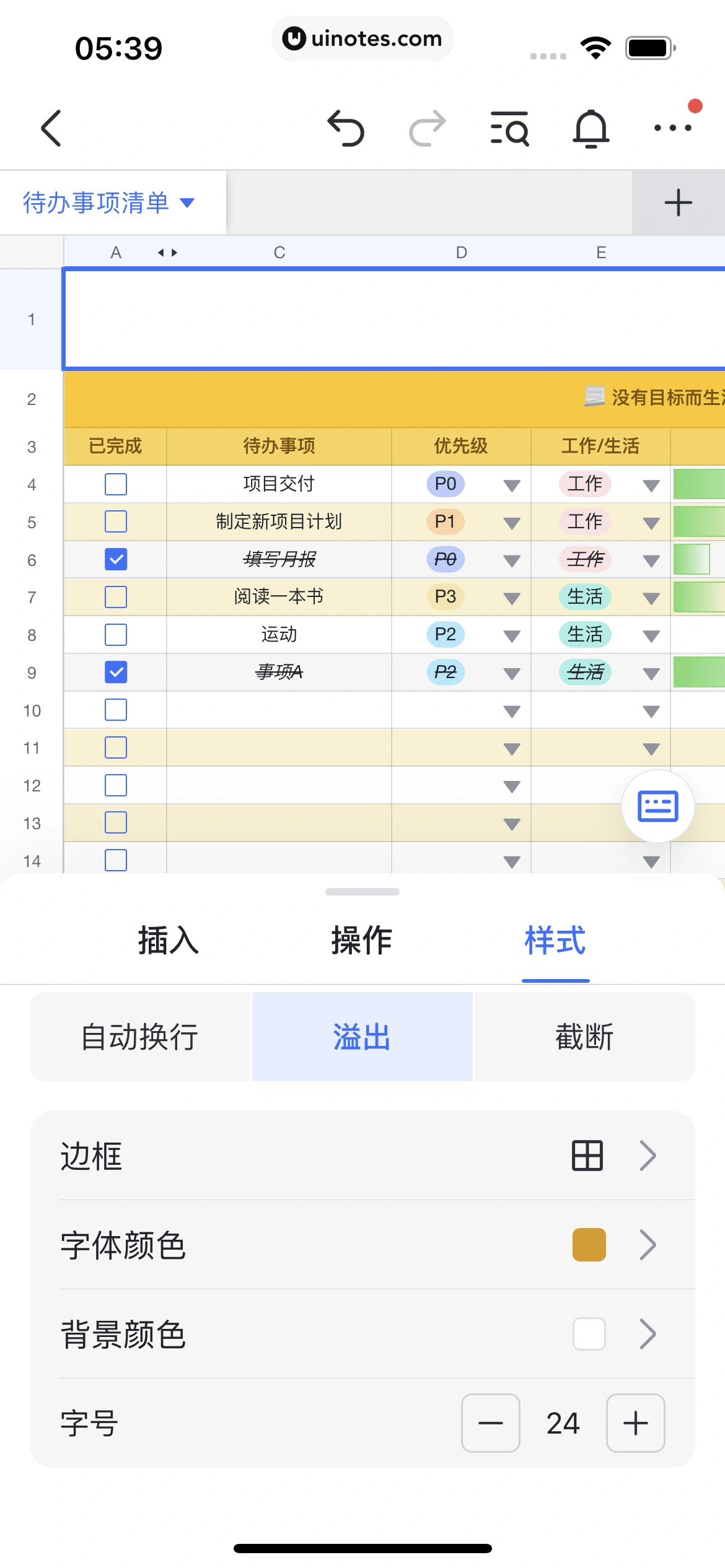Check the 阅读一本书 completed box

pos(116,597)
